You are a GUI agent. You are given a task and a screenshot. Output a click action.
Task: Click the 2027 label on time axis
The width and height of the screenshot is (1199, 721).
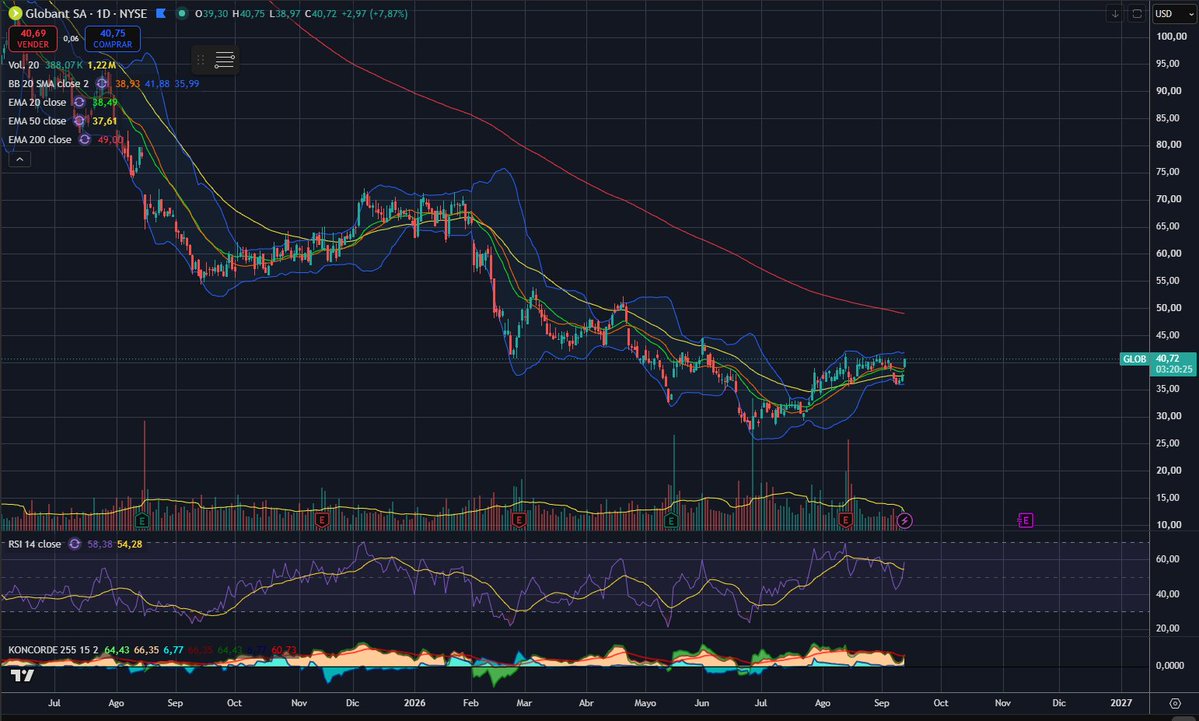point(1121,703)
